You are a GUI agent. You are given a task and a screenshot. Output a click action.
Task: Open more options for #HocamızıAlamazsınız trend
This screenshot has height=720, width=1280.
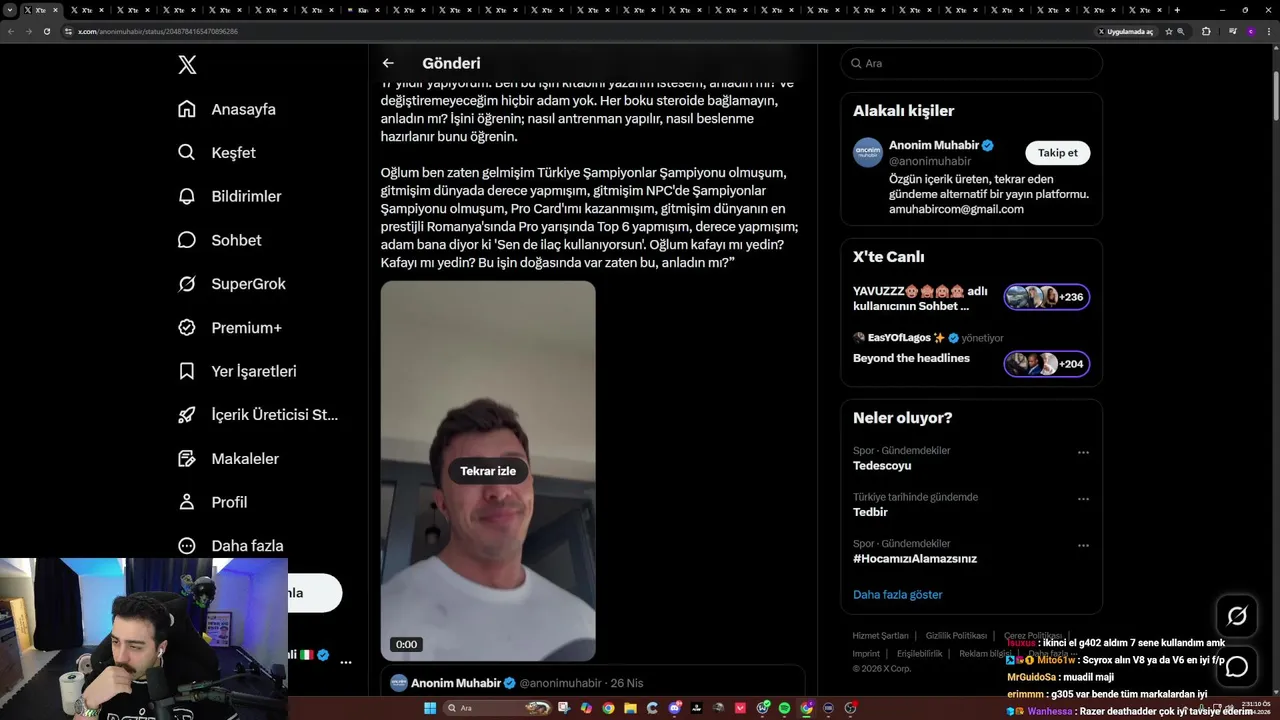pos(1083,546)
